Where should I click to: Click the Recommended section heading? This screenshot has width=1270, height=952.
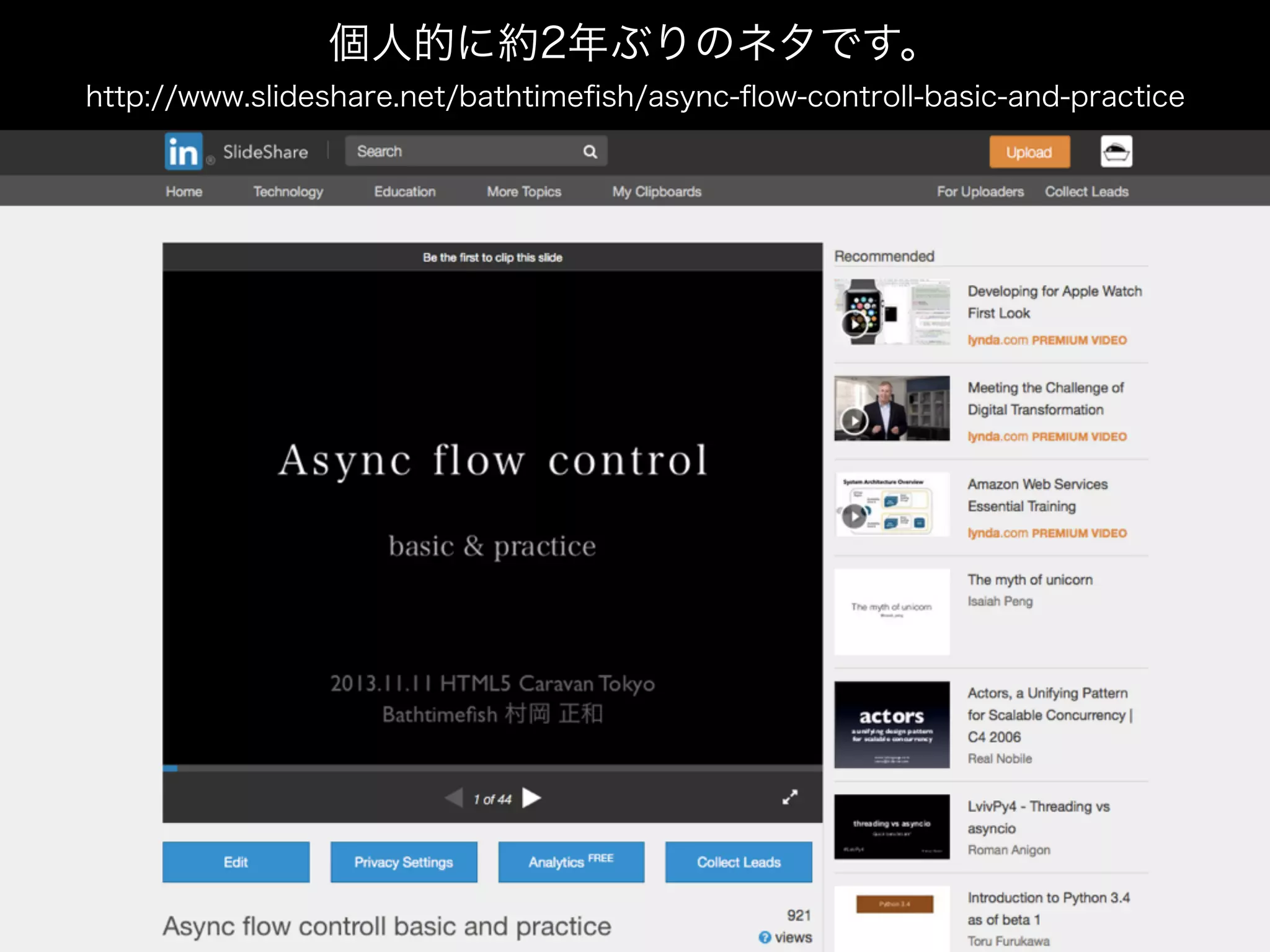click(884, 256)
